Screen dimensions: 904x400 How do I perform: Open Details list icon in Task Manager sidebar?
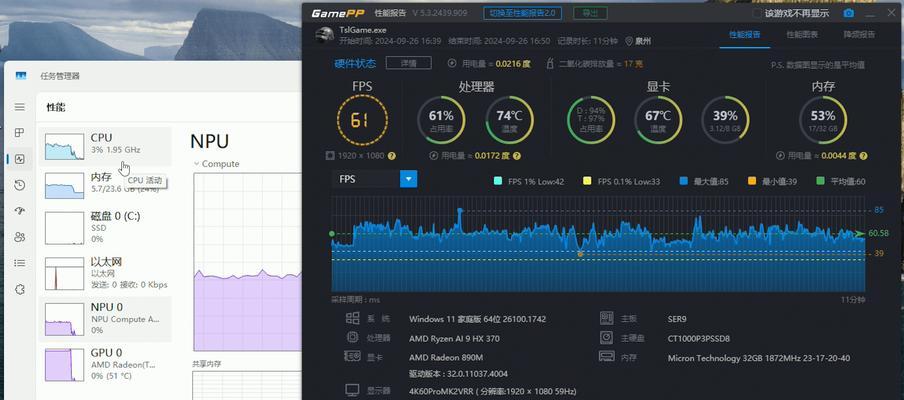point(20,263)
